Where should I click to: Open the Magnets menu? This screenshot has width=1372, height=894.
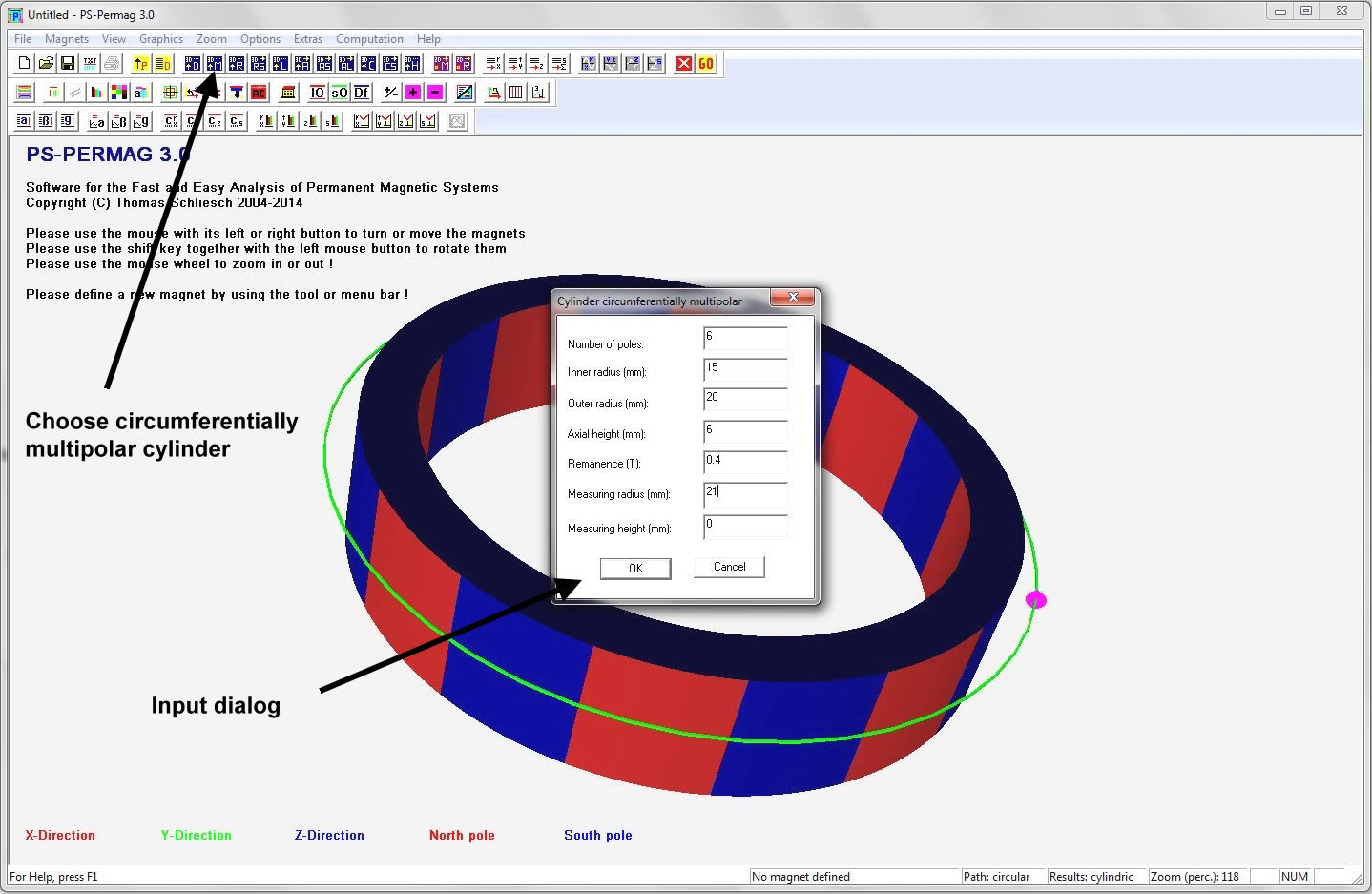click(67, 39)
